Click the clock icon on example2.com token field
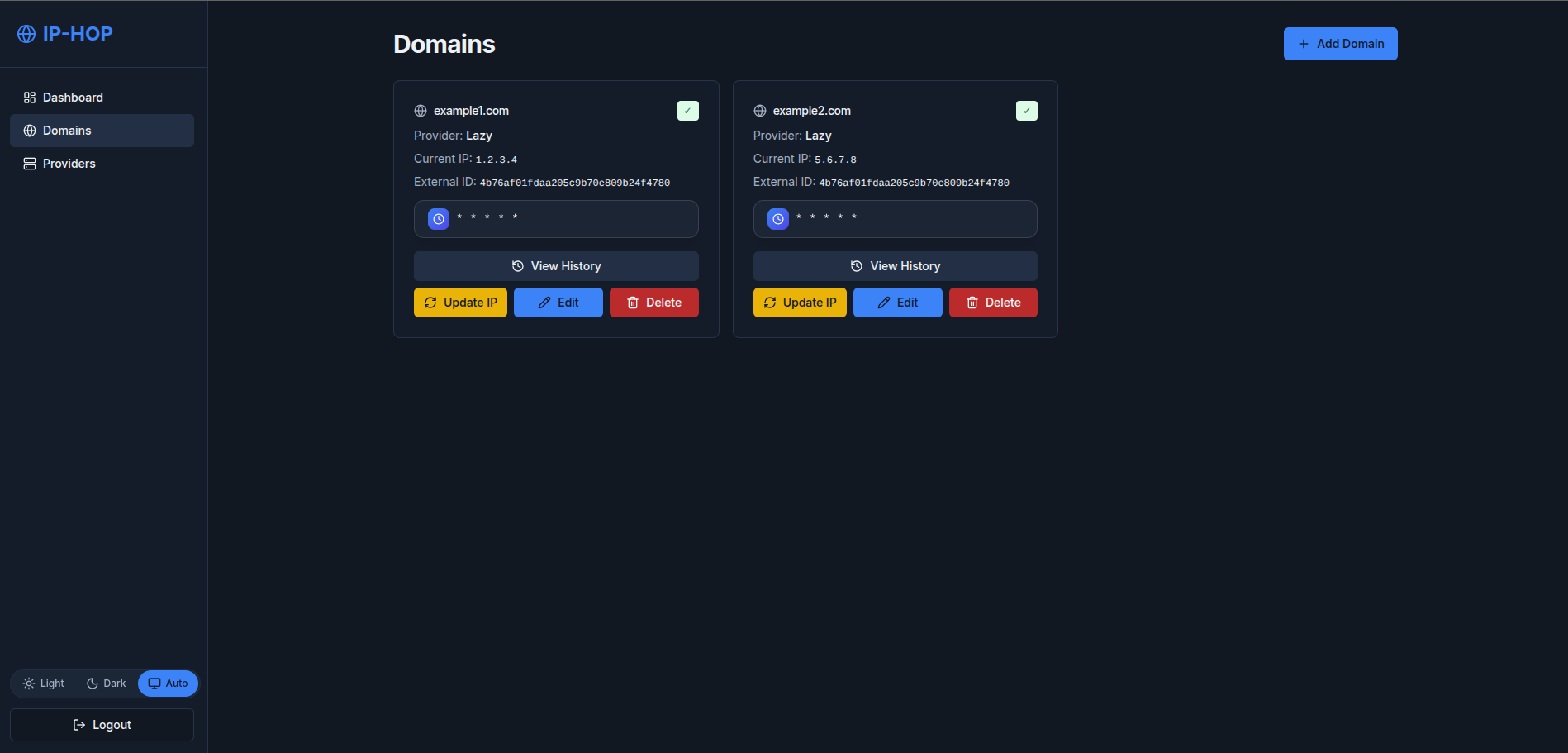The width and height of the screenshot is (1568, 753). tap(777, 218)
